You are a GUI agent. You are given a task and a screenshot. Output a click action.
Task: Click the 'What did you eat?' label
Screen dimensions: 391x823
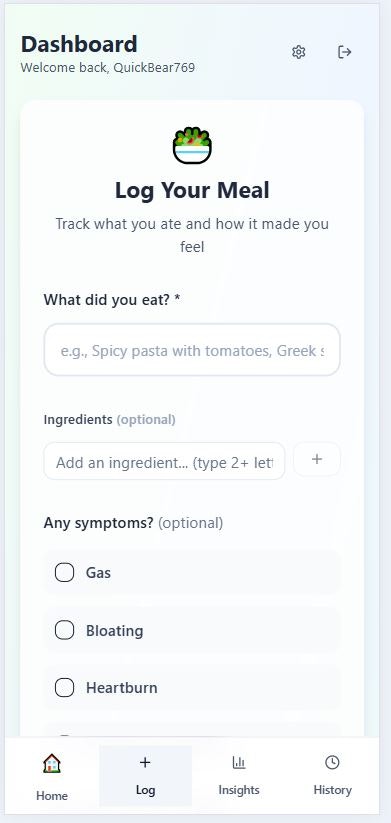[112, 300]
